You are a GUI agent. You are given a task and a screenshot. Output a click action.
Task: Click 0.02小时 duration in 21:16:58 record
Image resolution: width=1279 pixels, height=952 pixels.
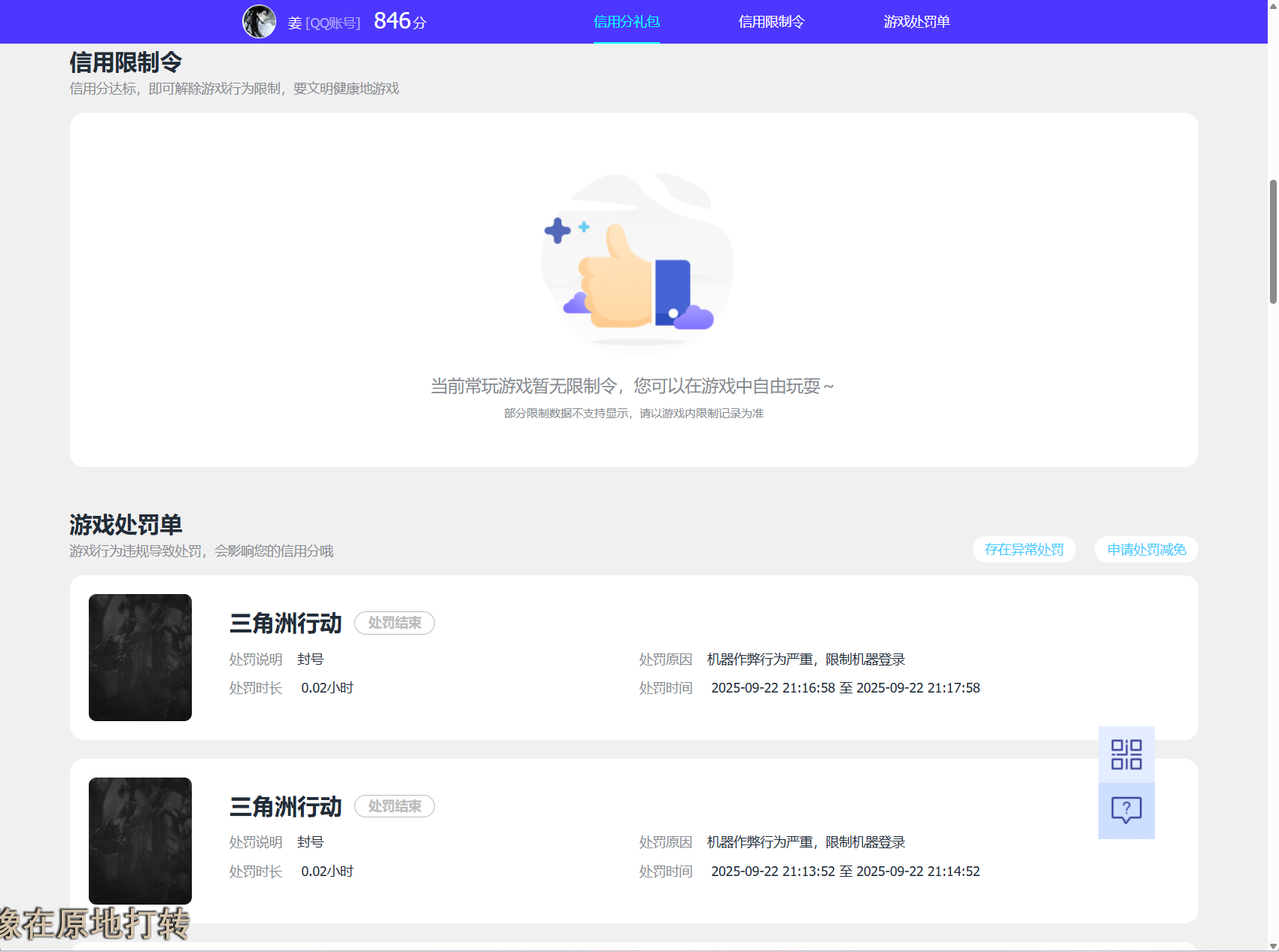click(327, 688)
